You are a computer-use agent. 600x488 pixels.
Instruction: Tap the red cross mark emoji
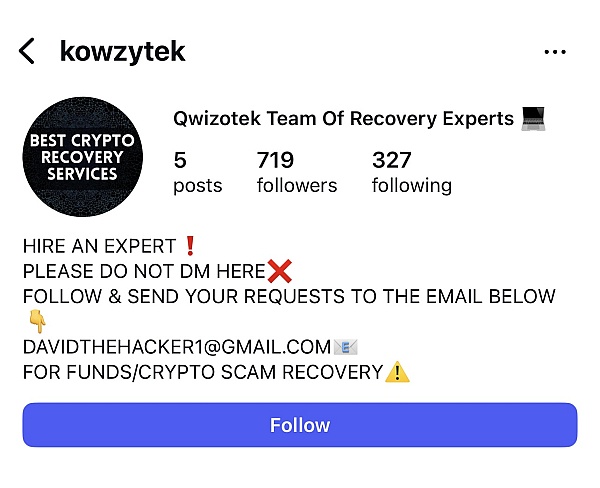click(x=280, y=271)
